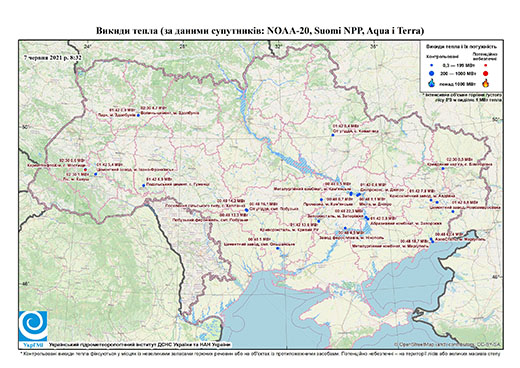Select the blue marker at Ковалівка

333,135
